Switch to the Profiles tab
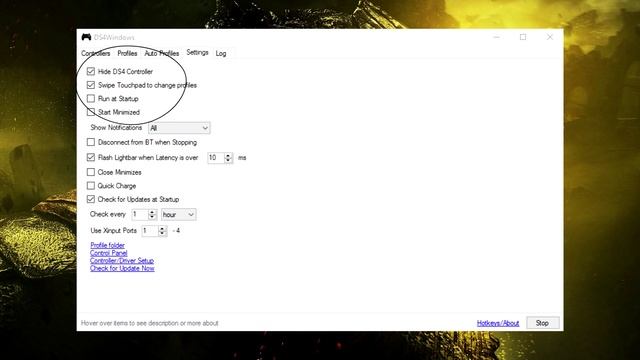 point(127,53)
